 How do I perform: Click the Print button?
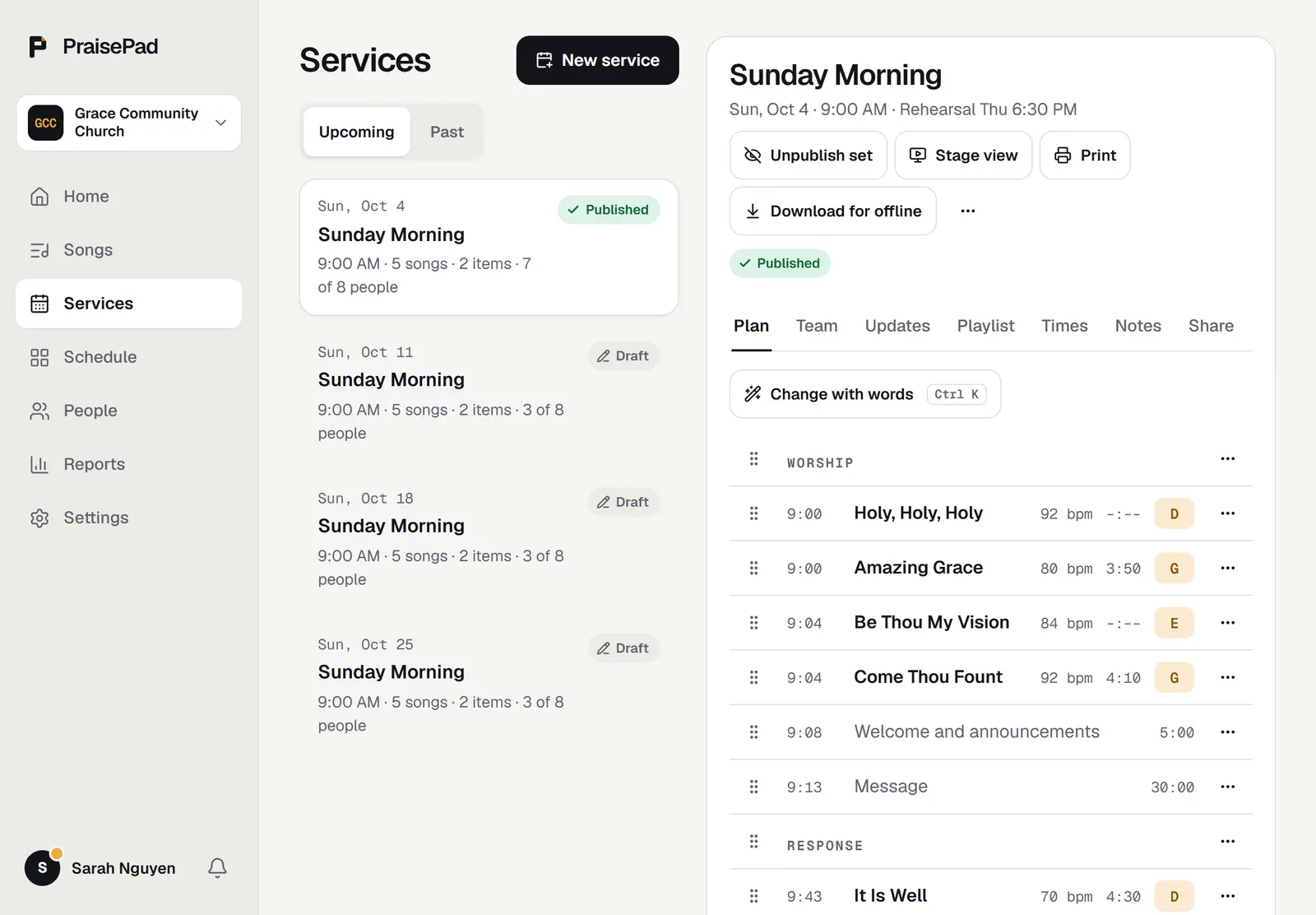pos(1085,156)
